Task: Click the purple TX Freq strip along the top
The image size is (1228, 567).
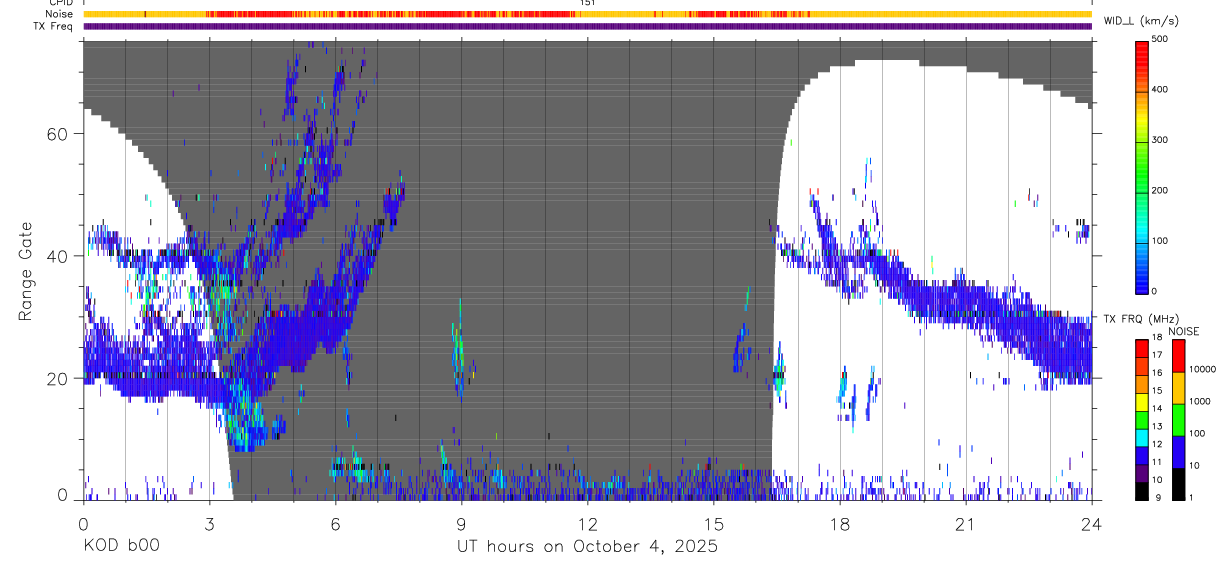Action: point(587,26)
